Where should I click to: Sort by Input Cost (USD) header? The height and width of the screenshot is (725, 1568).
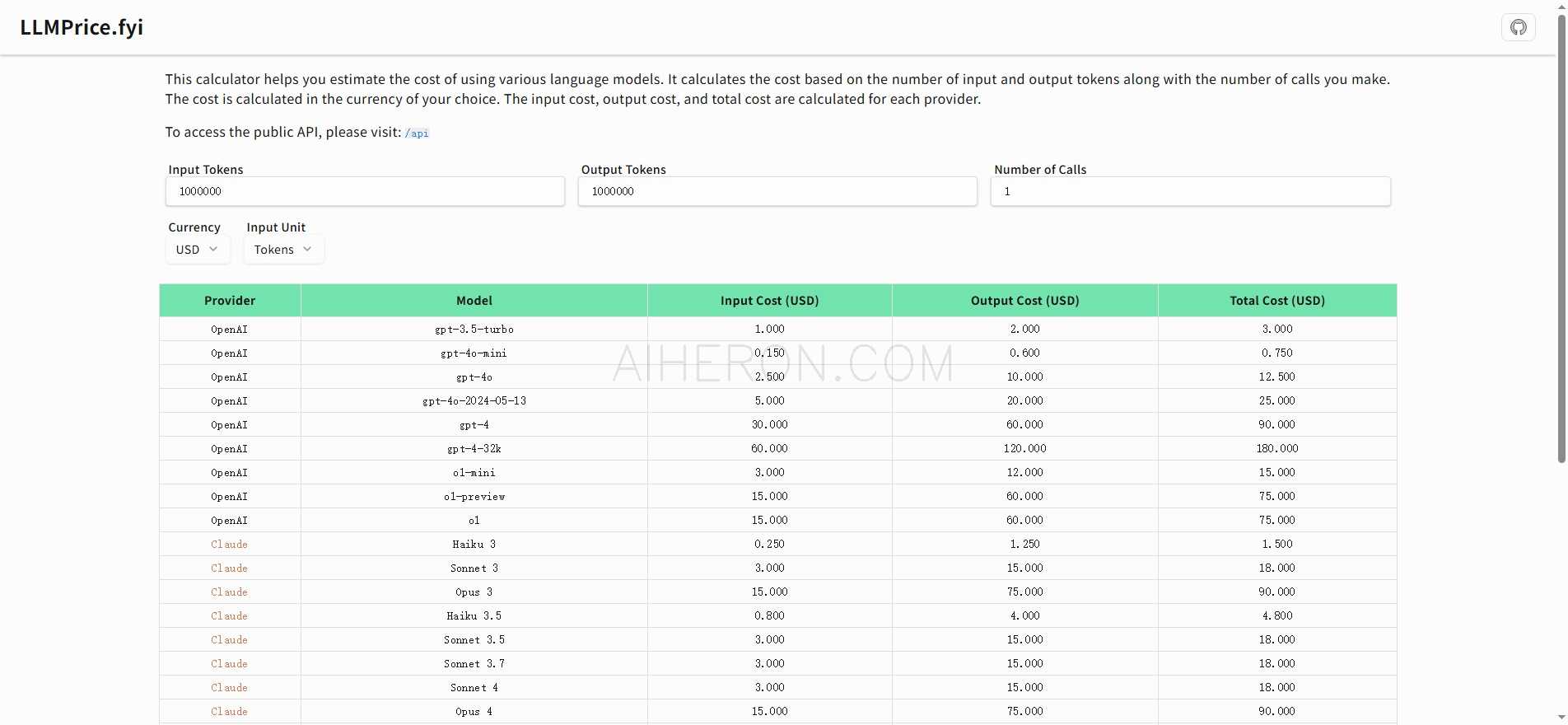pos(769,301)
